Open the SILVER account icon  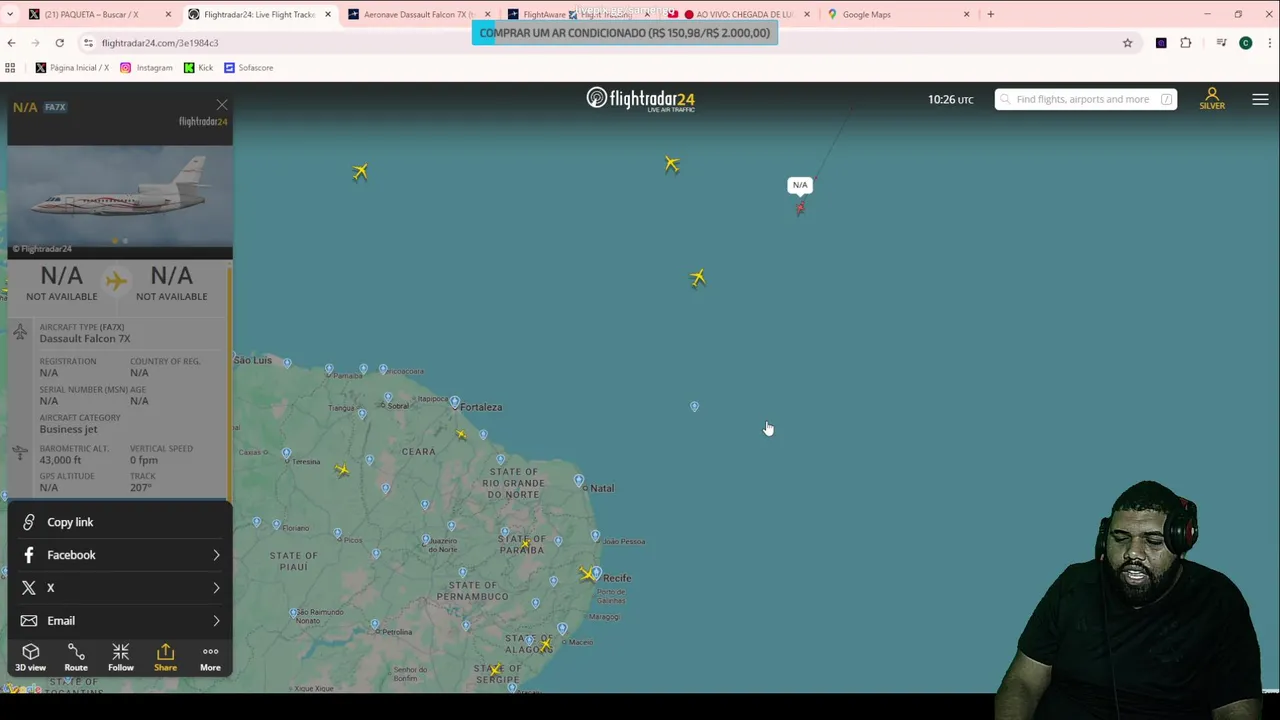pyautogui.click(x=1212, y=99)
